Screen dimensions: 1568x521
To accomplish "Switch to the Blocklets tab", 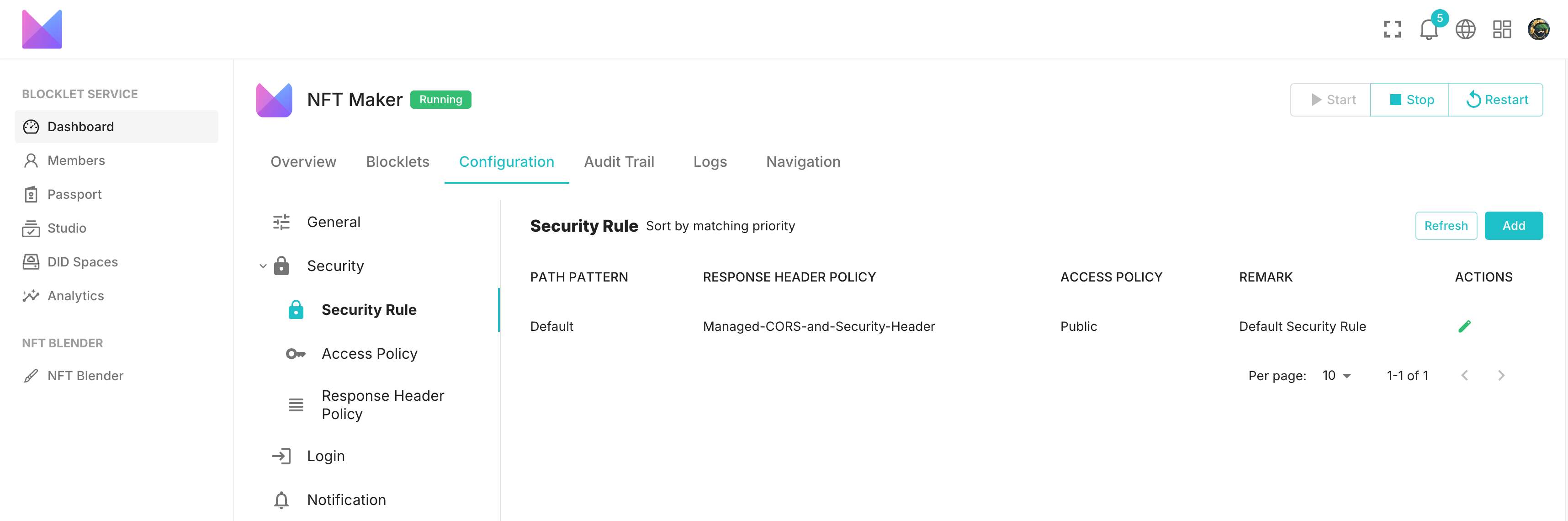I will tap(397, 162).
